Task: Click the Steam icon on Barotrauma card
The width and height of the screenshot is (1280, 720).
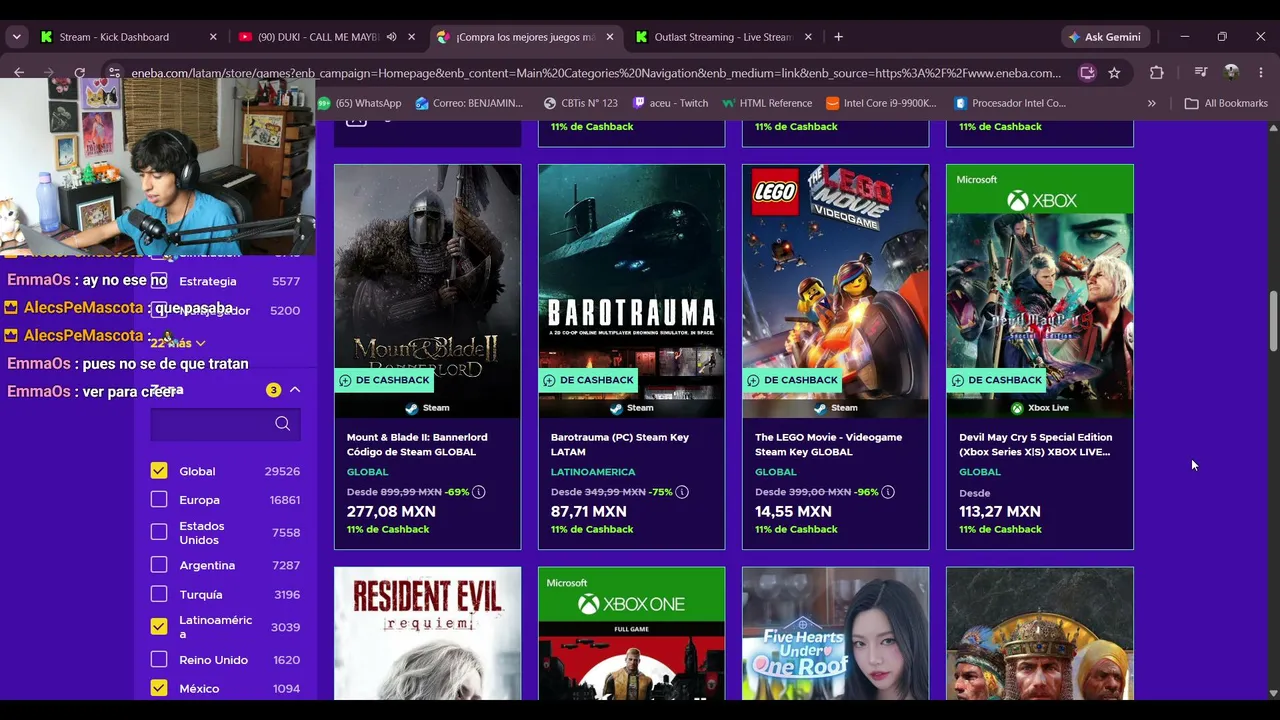Action: tap(615, 408)
